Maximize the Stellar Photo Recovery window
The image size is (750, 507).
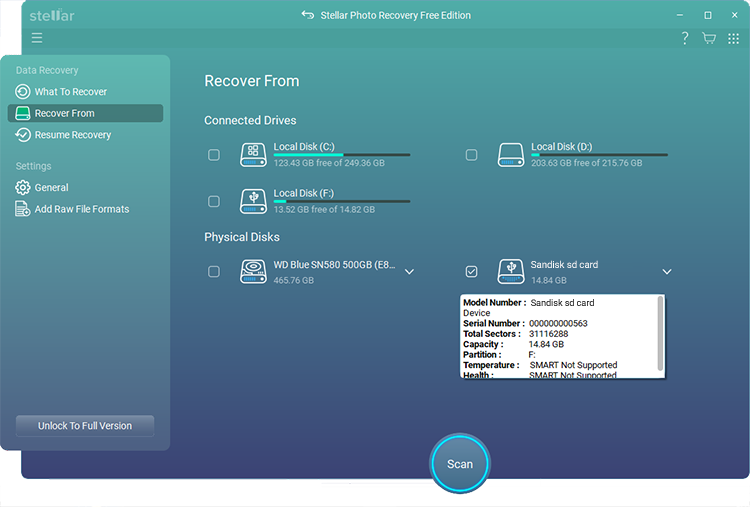707,15
